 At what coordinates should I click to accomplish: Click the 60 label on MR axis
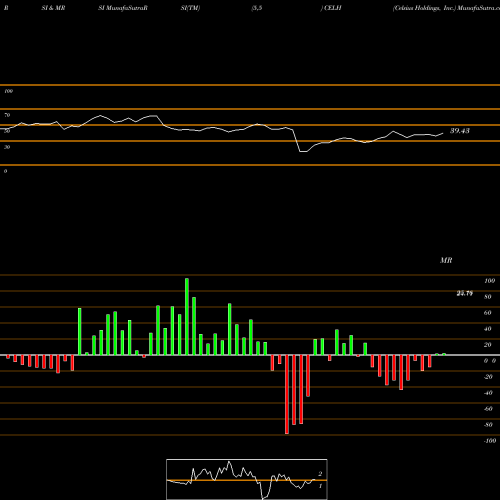(488, 313)
